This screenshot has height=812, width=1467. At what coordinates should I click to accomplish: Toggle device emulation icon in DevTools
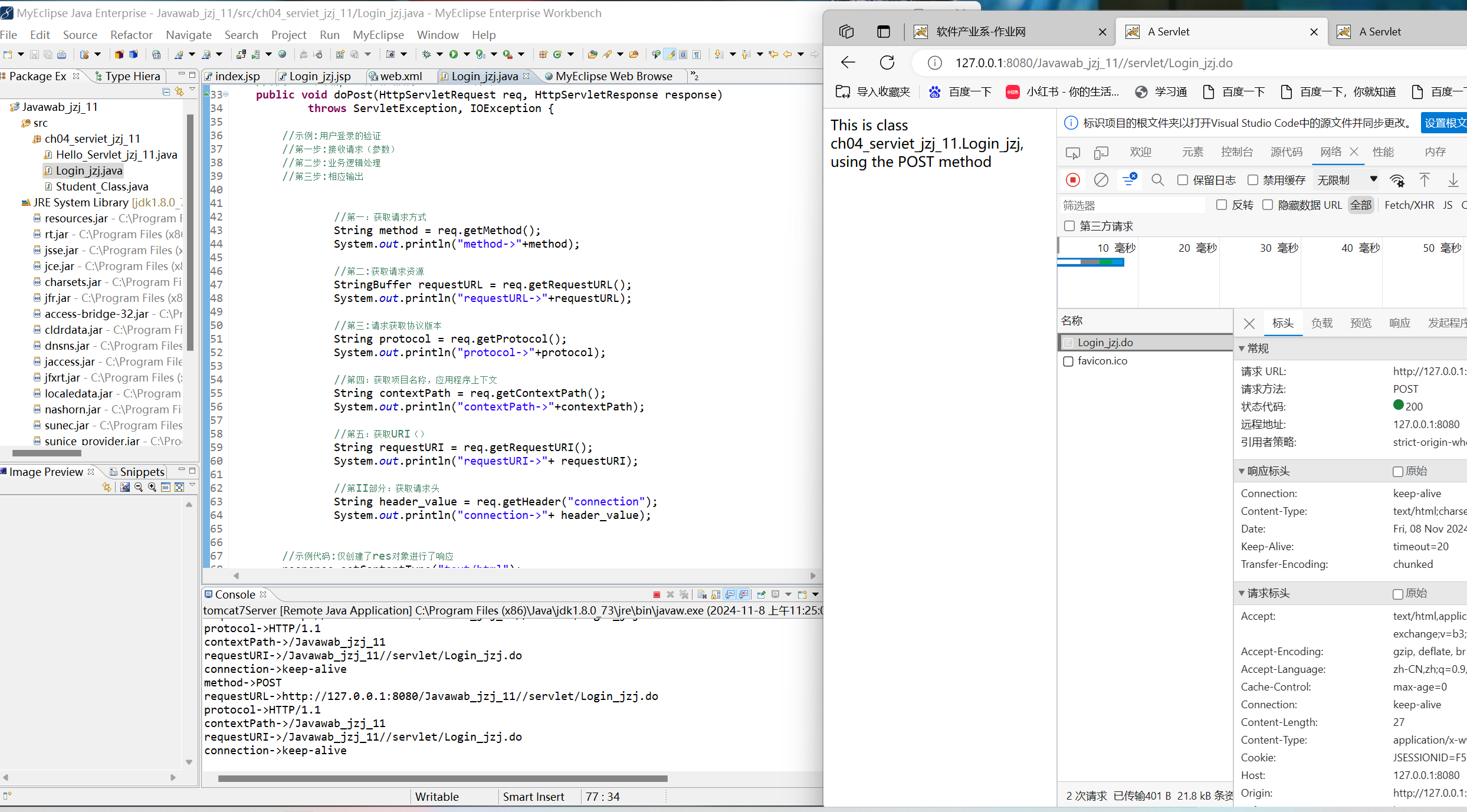tap(1101, 153)
